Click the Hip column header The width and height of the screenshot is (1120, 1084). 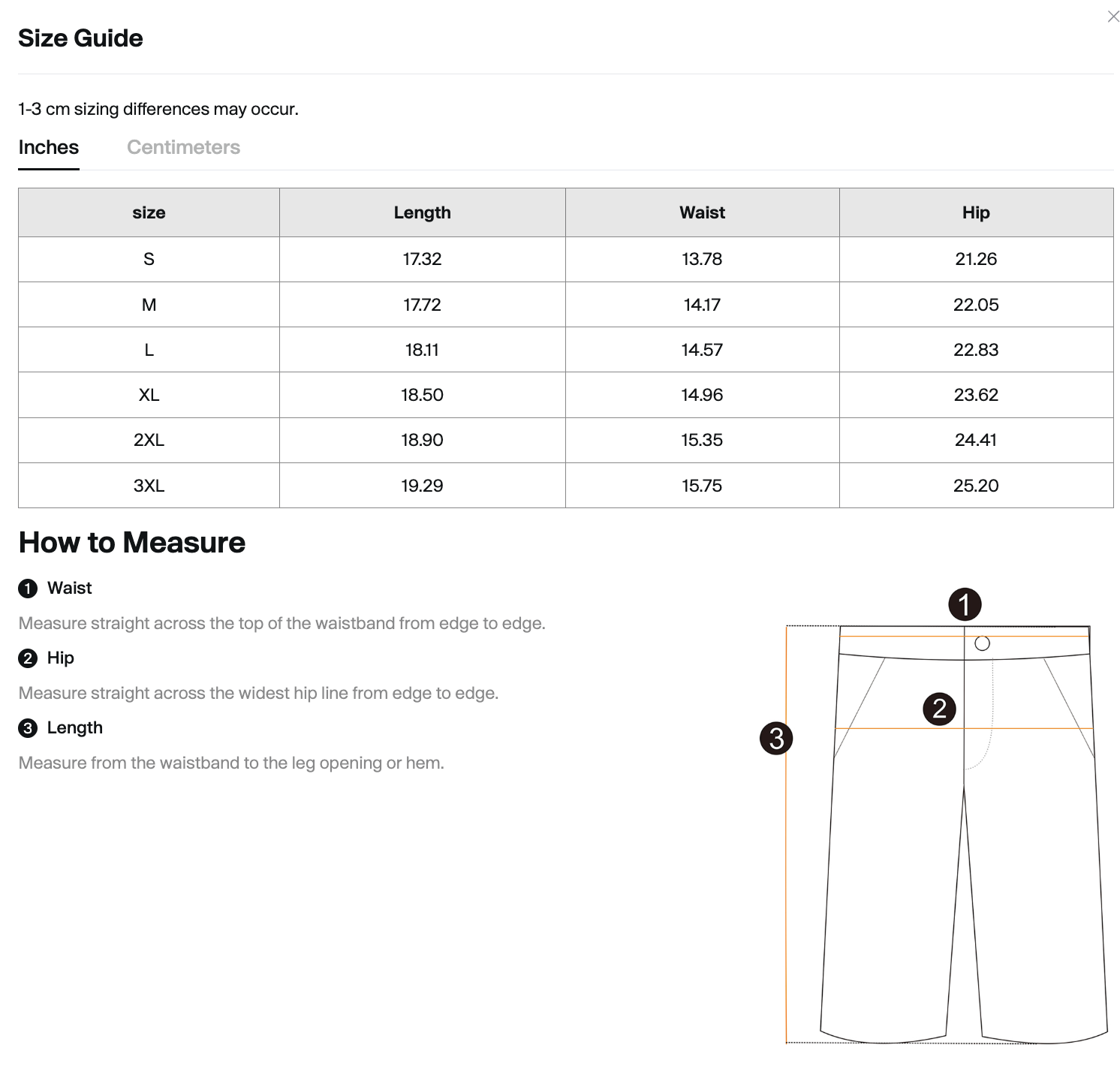coord(976,212)
